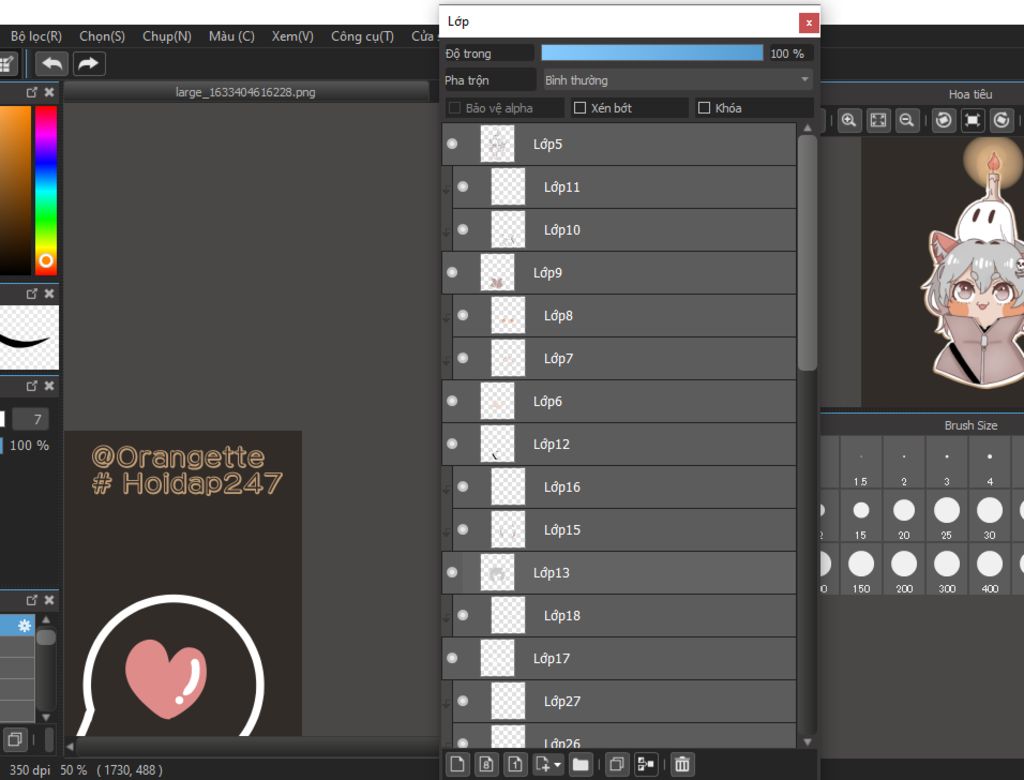Duplicate the selected layer

pyautogui.click(x=616, y=764)
